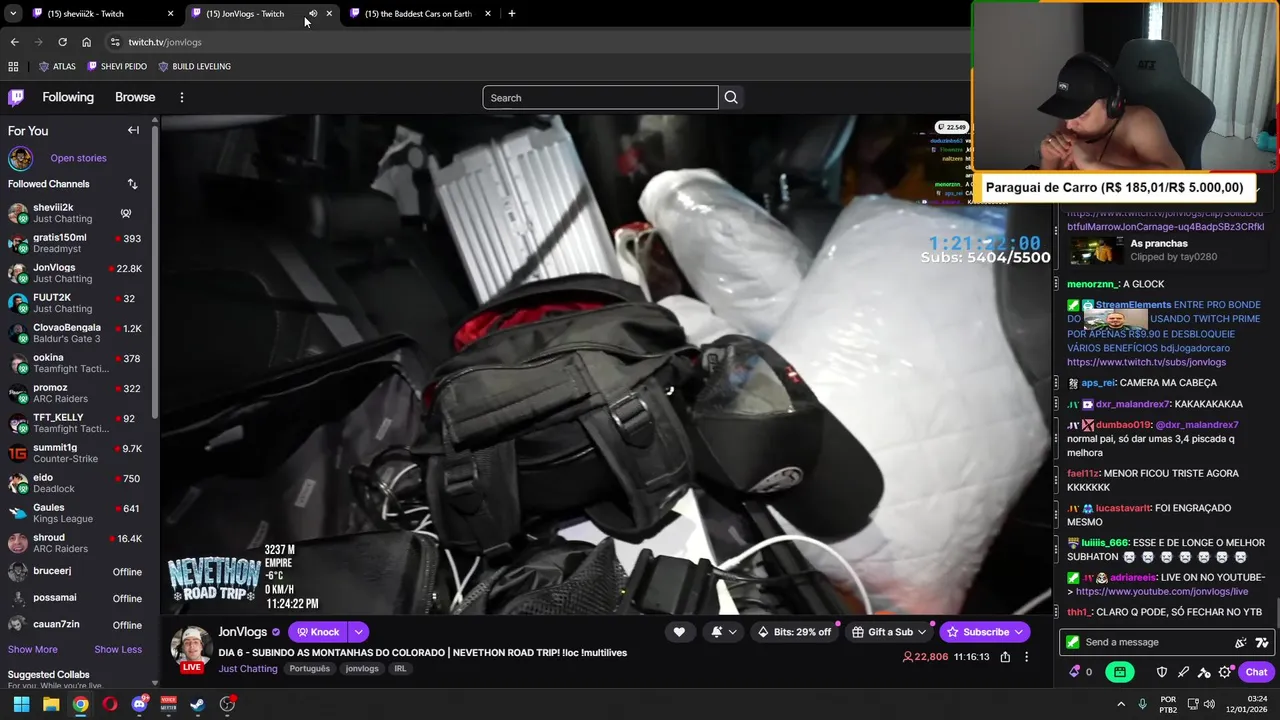Click the purple Chat button
1280x720 pixels.
(x=1256, y=672)
